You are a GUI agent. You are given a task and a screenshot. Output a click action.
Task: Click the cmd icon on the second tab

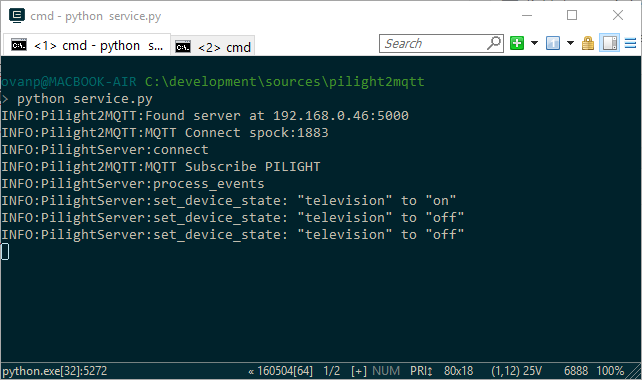(x=183, y=47)
